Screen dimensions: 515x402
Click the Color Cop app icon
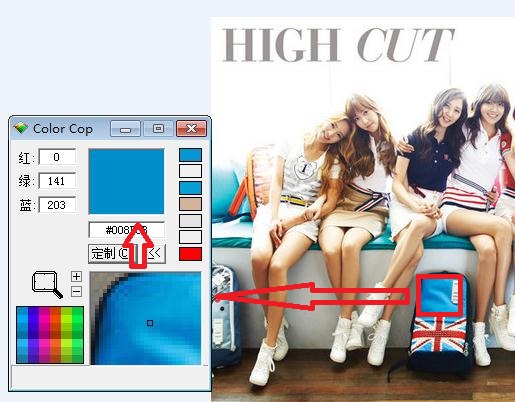tap(21, 128)
